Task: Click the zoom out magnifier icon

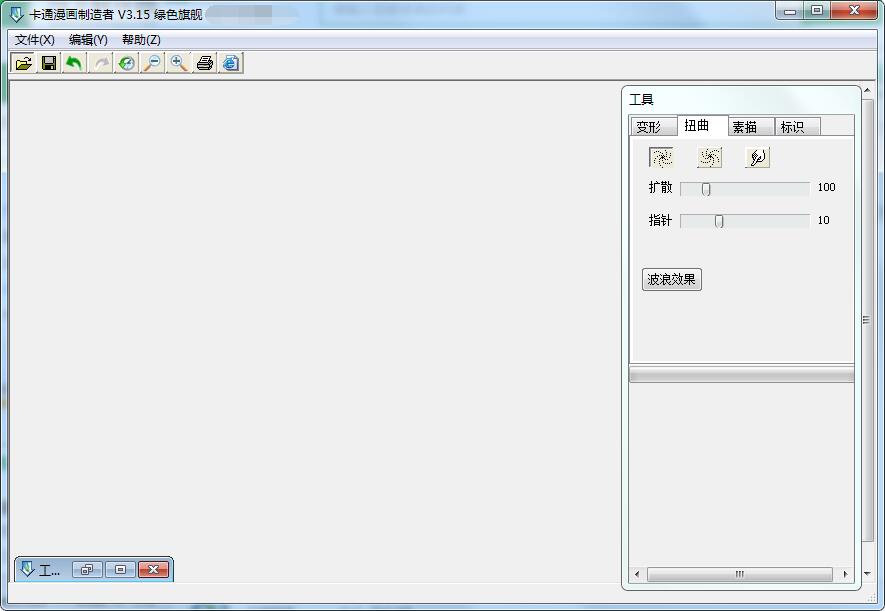Action: coord(152,63)
